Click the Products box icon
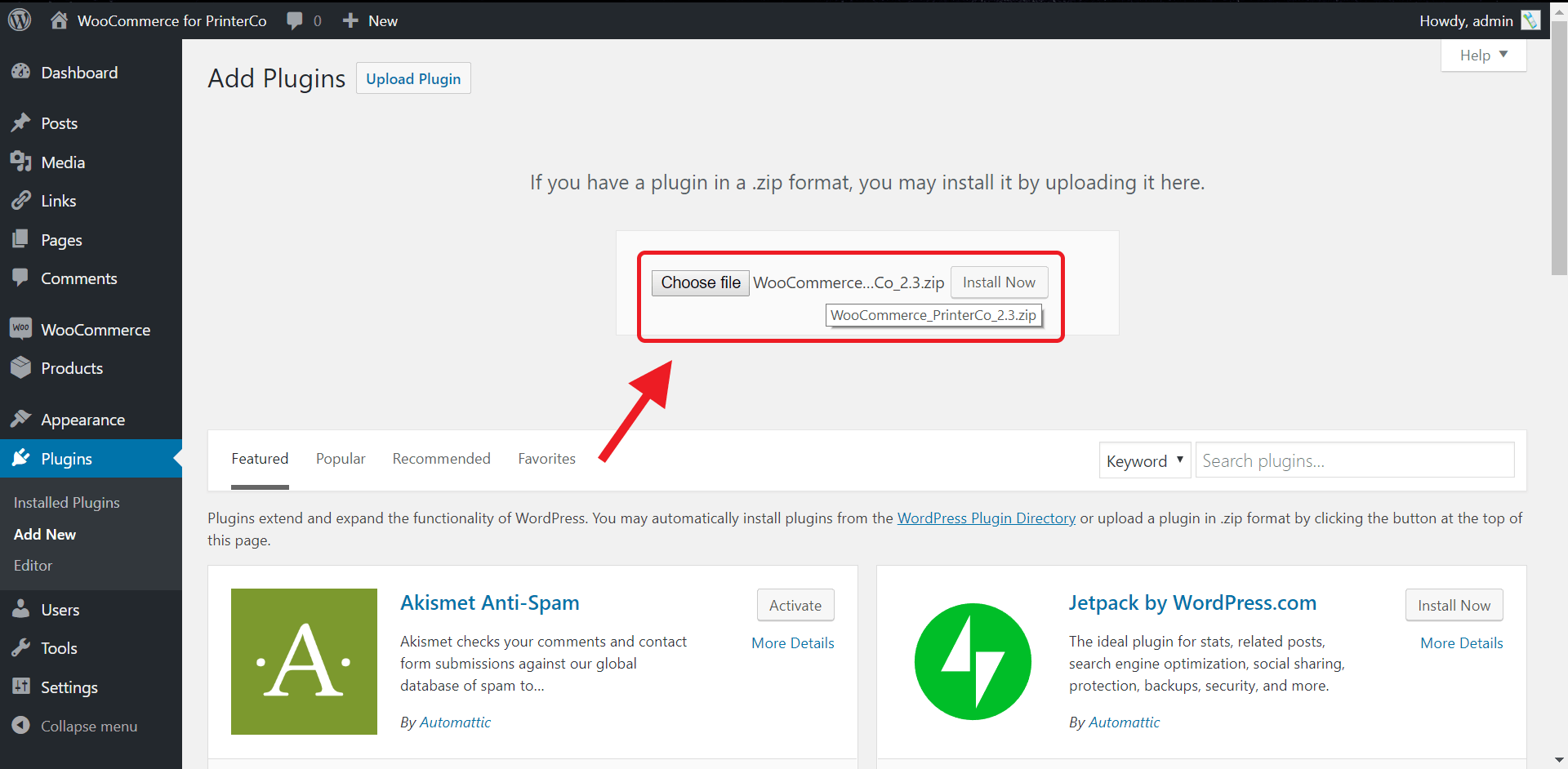Screen dimensions: 1568x769 tap(21, 367)
